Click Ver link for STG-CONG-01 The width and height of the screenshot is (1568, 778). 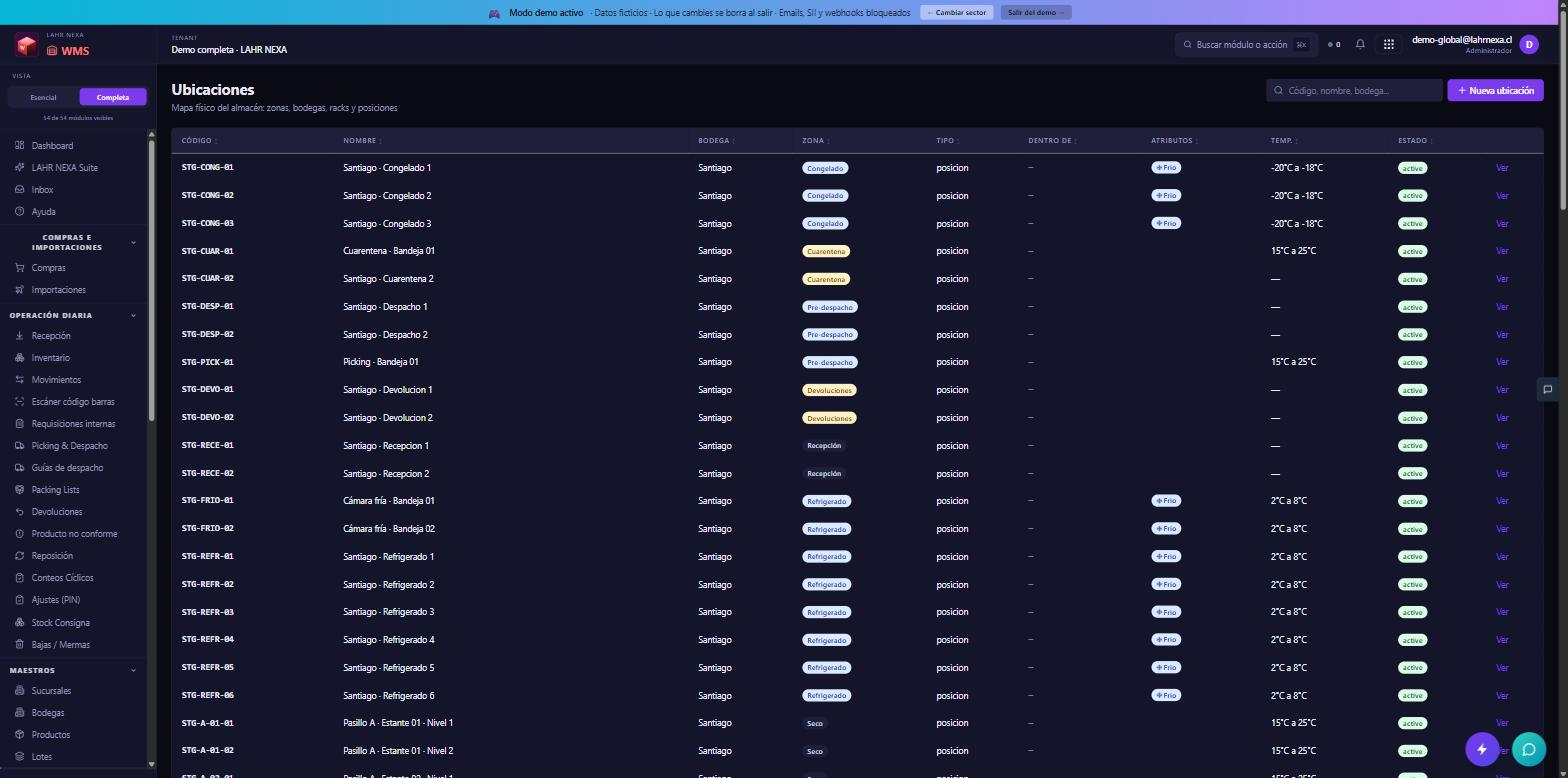tap(1502, 168)
